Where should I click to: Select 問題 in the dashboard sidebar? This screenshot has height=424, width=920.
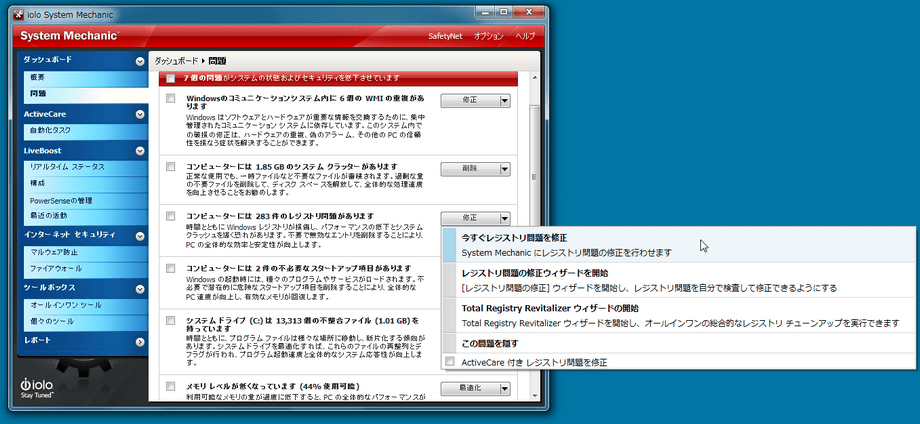coord(86,94)
